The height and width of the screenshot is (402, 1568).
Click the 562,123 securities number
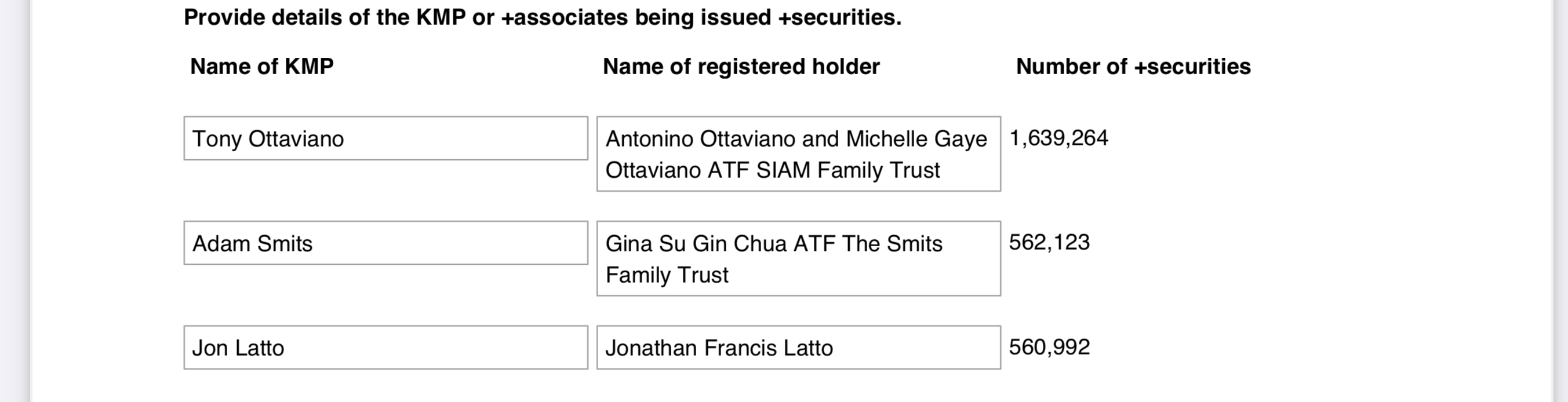point(1049,243)
